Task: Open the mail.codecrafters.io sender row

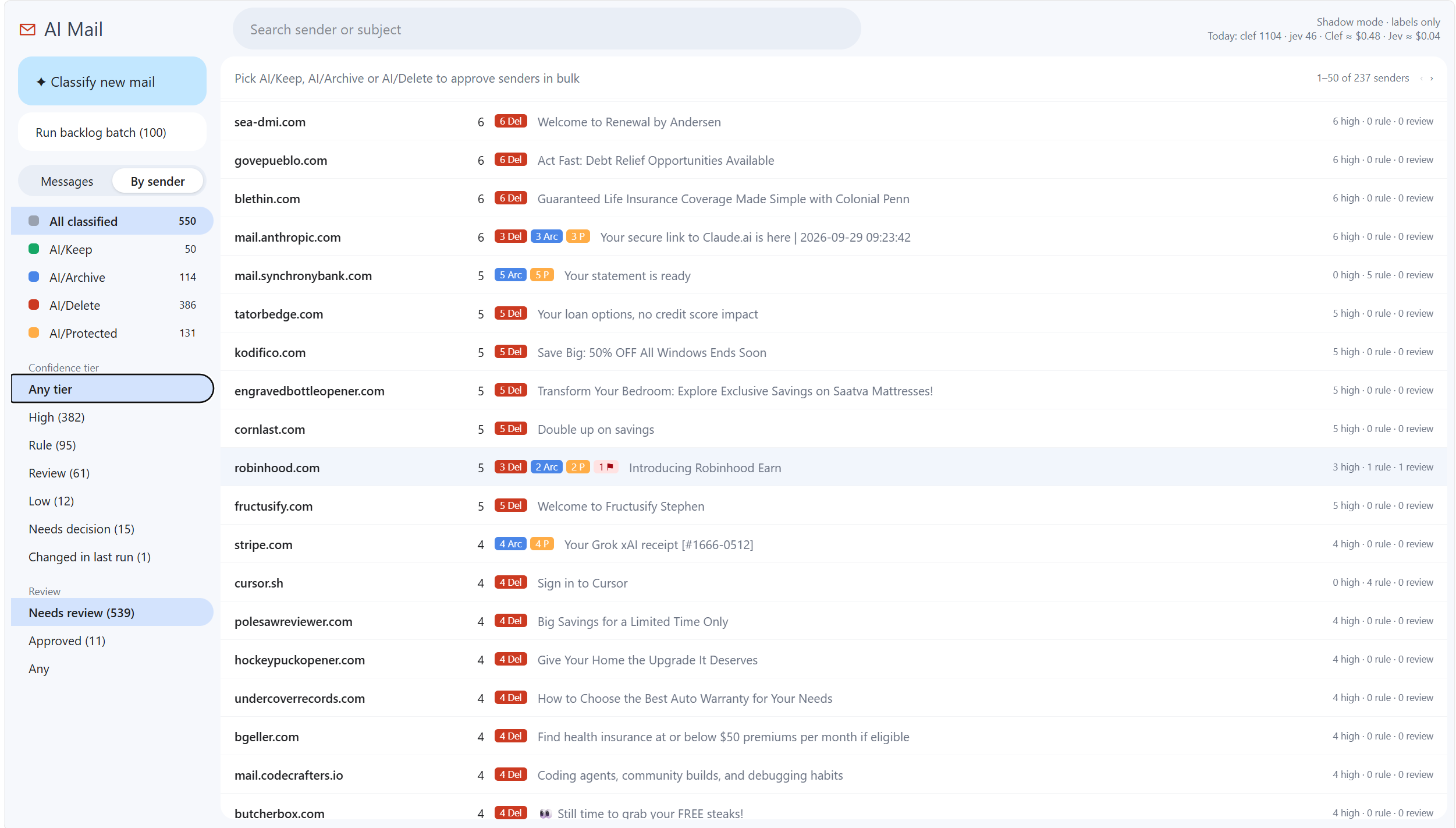Action: 833,774
